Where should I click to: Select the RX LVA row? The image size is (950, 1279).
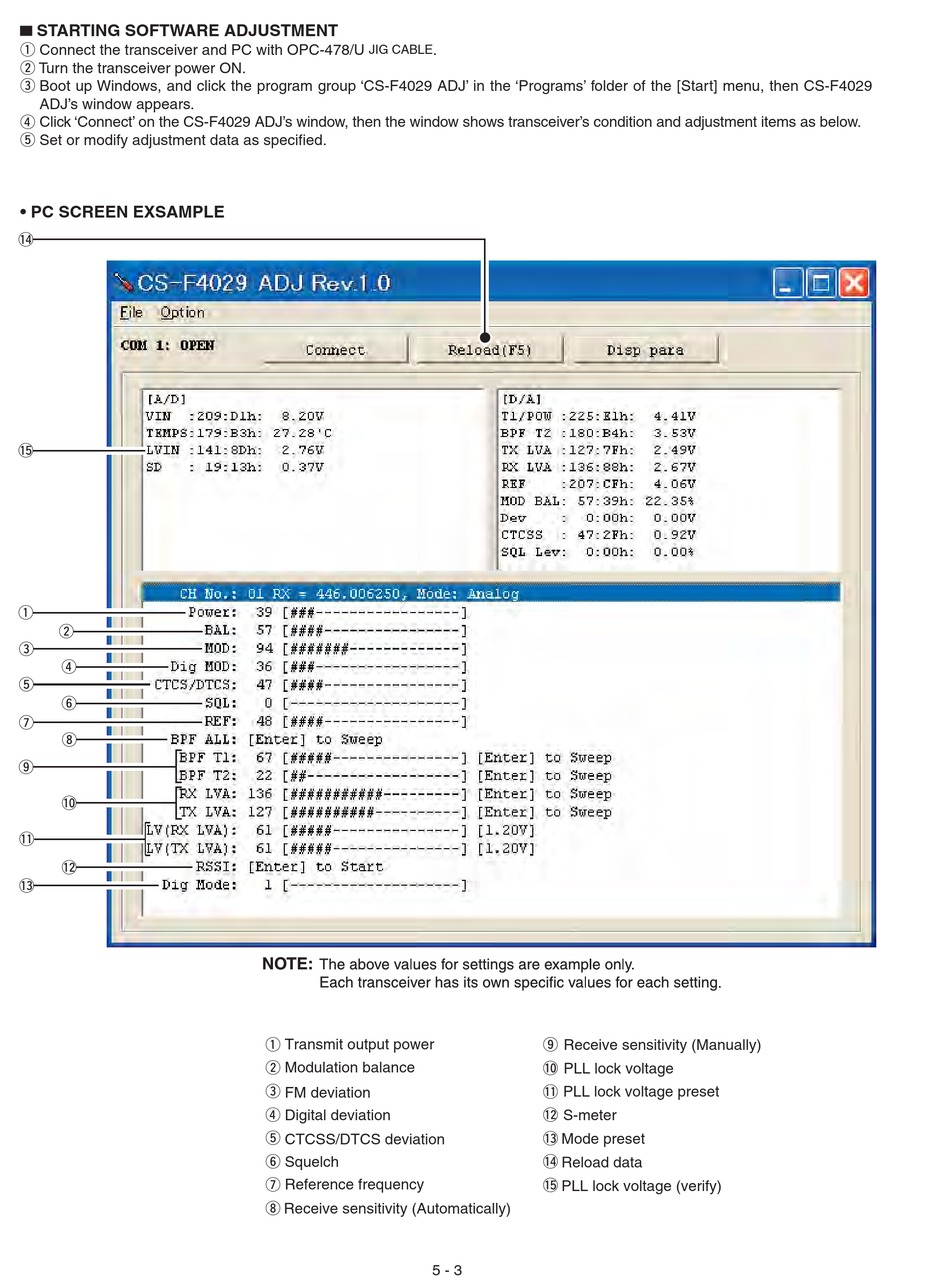(x=395, y=794)
